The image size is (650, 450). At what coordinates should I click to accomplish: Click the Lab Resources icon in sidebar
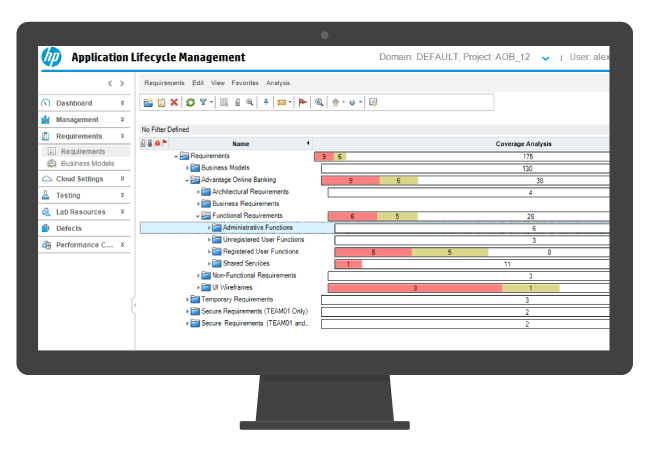[46, 212]
